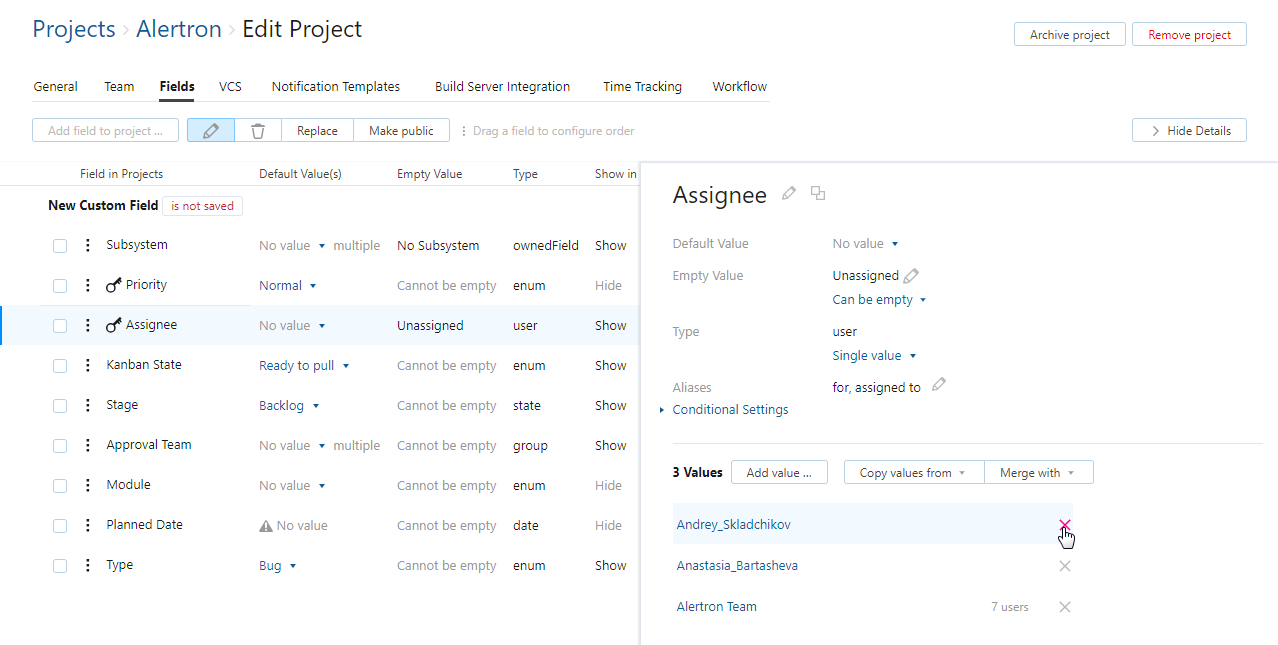
Task: Switch to the Team tab
Action: point(118,86)
